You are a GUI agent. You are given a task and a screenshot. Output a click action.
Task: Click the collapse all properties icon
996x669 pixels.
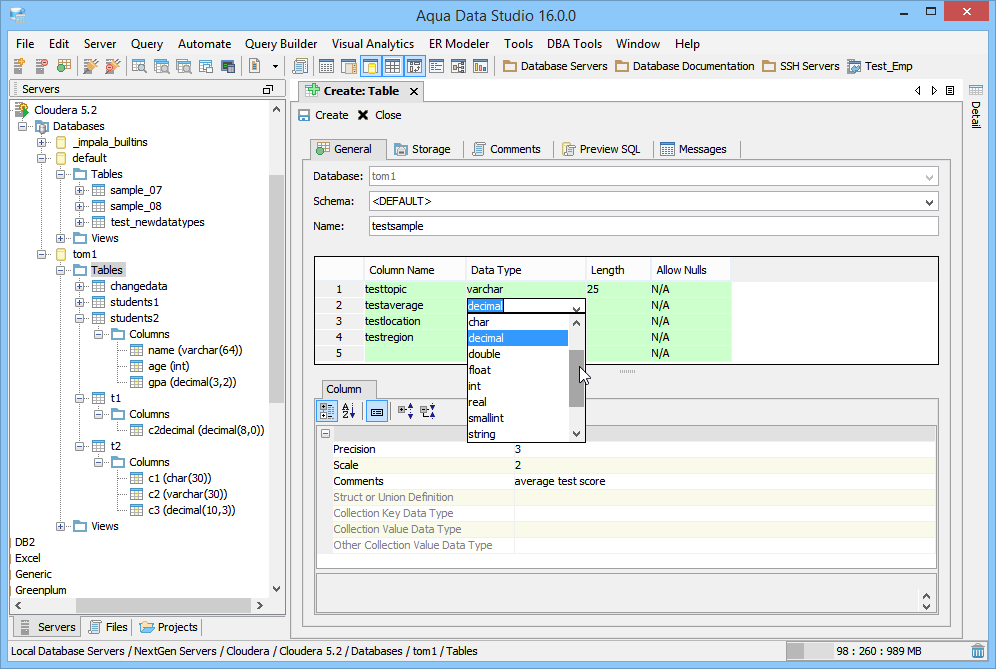[428, 410]
